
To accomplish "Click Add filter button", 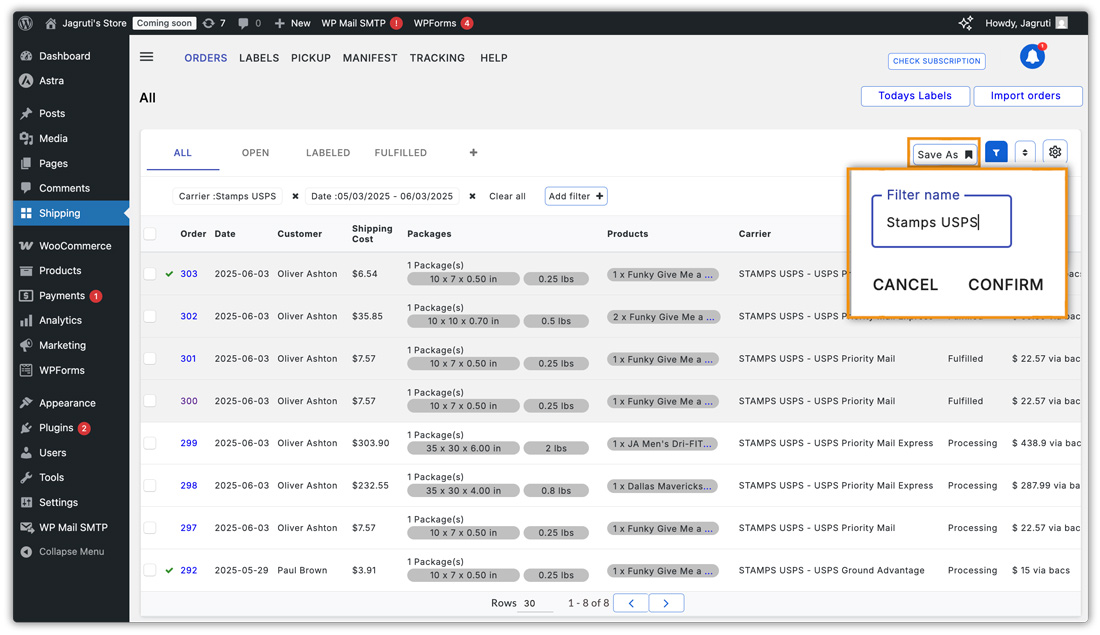I will click(x=576, y=196).
